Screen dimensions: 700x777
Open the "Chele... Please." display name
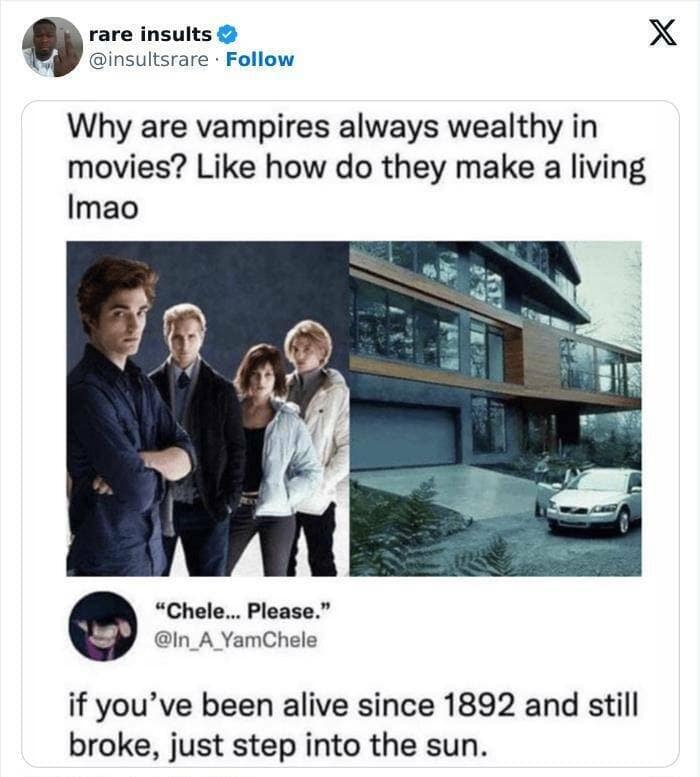pyautogui.click(x=242, y=611)
